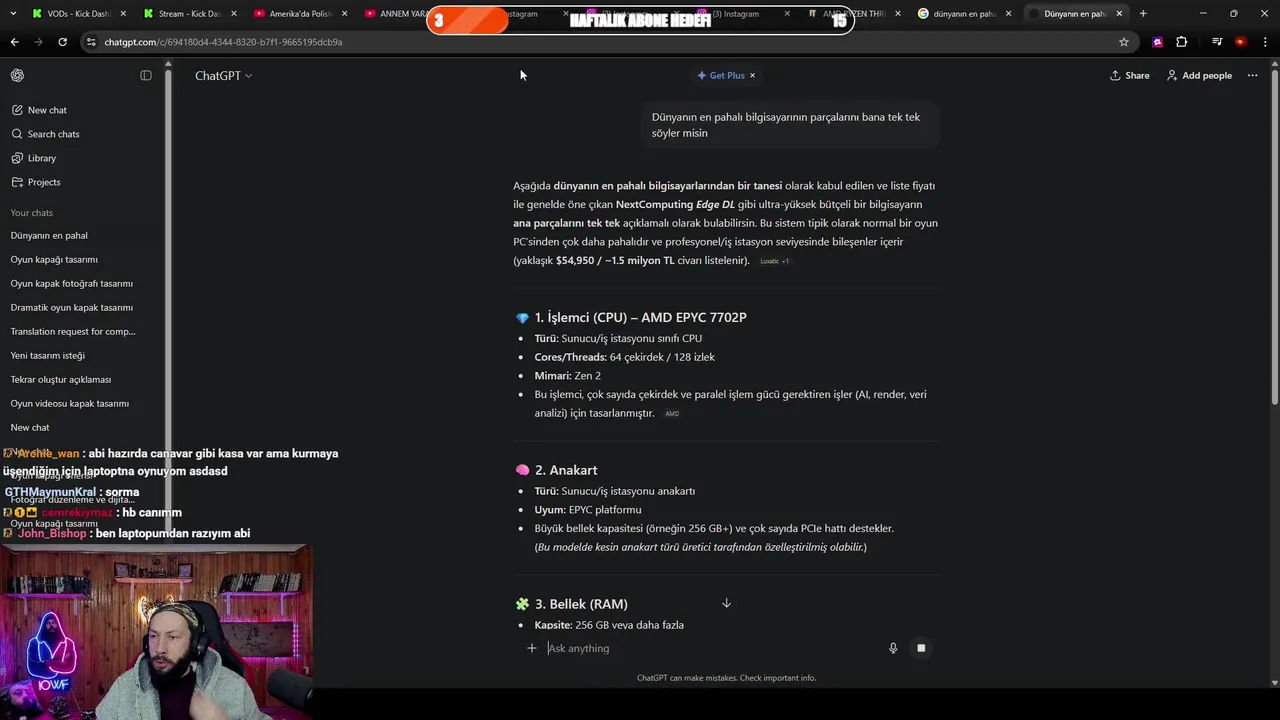The height and width of the screenshot is (720, 1280).
Task: Click the ChatGPT logo icon in sidebar
Action: [17, 75]
